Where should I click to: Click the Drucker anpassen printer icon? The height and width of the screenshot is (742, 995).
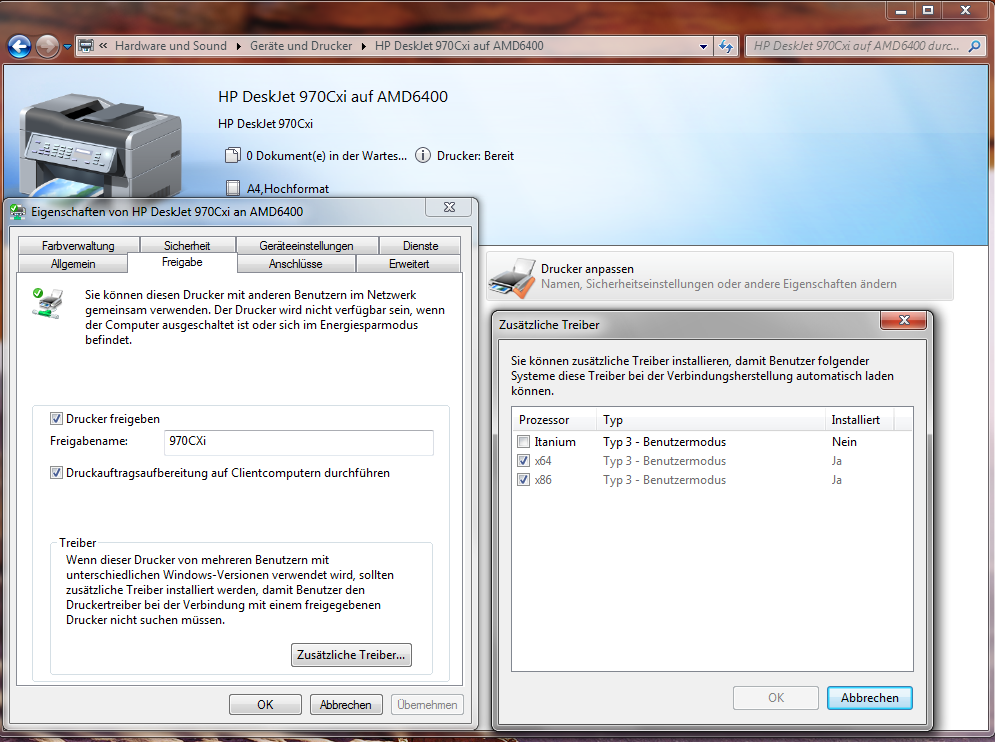pyautogui.click(x=512, y=277)
